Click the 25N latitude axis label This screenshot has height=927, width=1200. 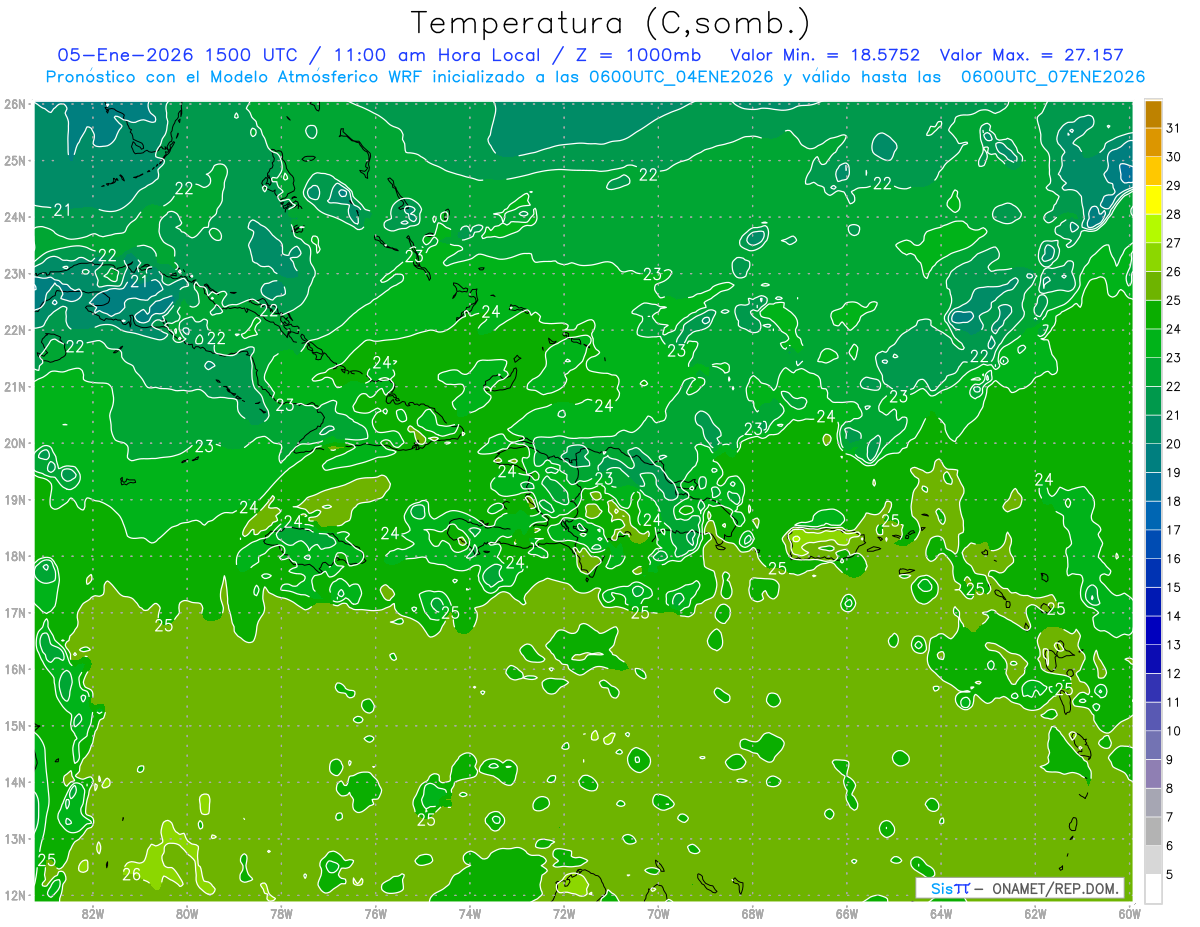(x=14, y=160)
